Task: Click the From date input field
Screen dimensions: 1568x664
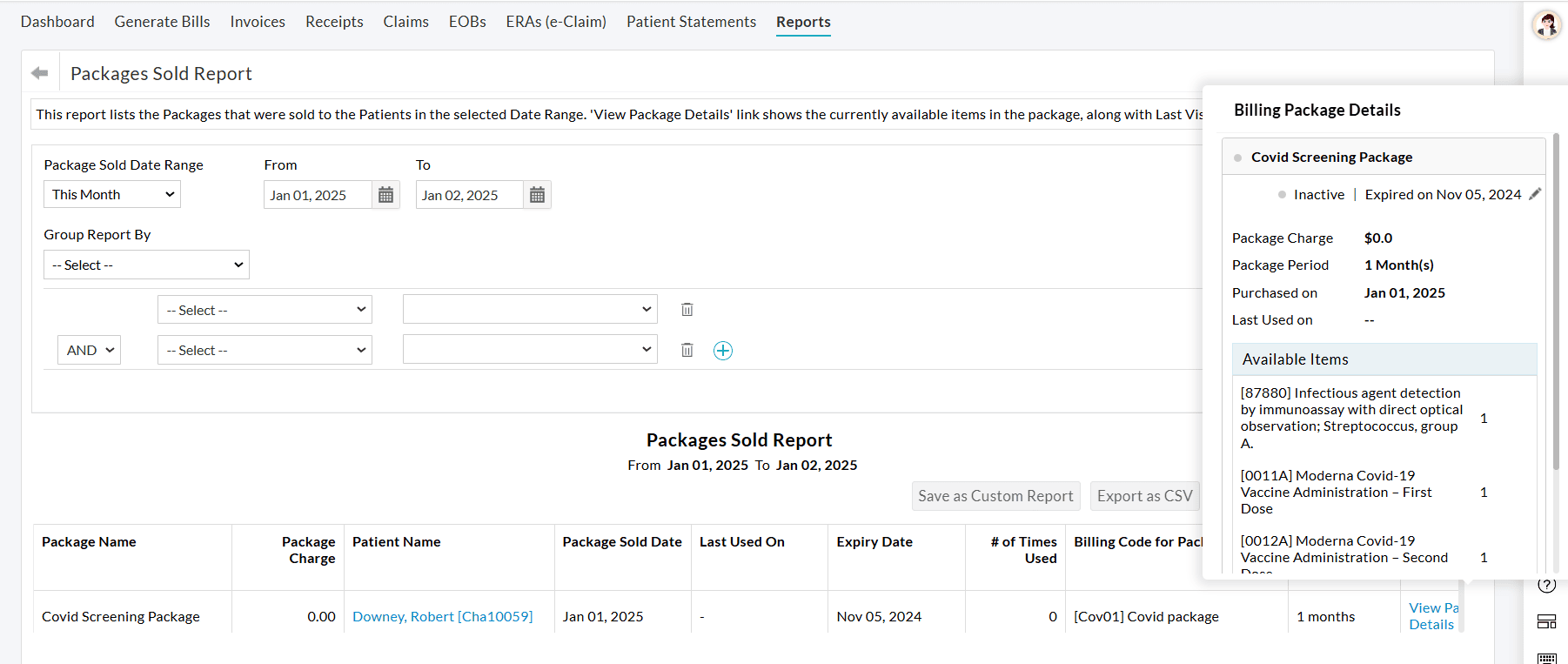Action: coord(318,195)
